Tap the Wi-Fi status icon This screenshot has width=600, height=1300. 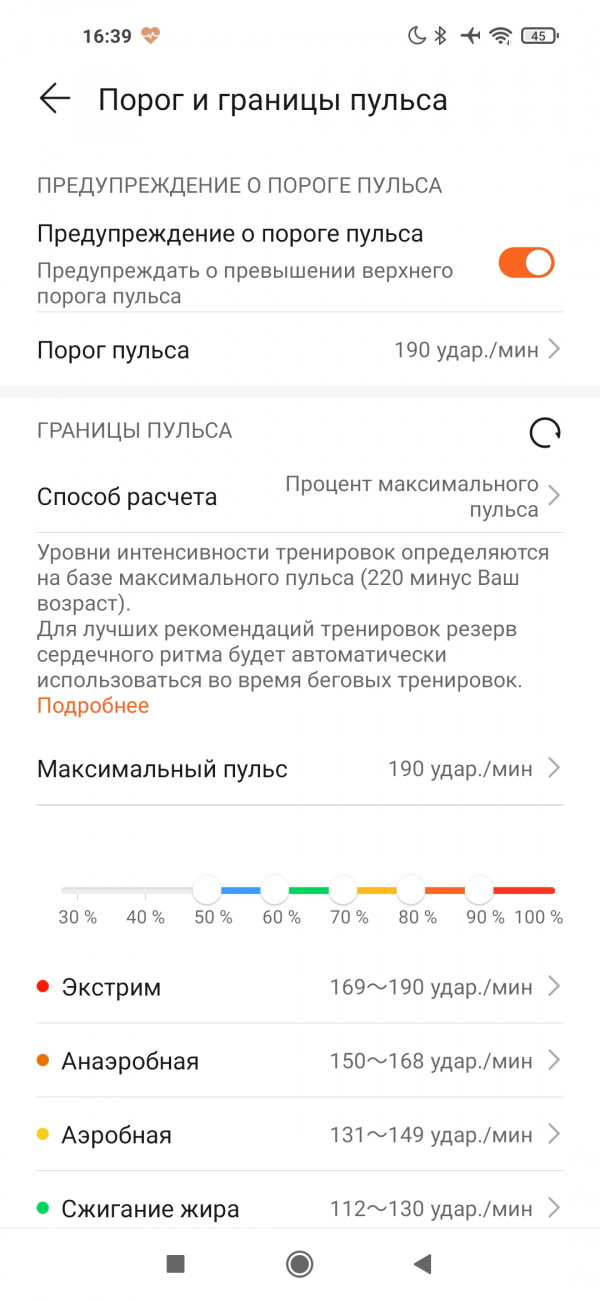pyautogui.click(x=500, y=36)
